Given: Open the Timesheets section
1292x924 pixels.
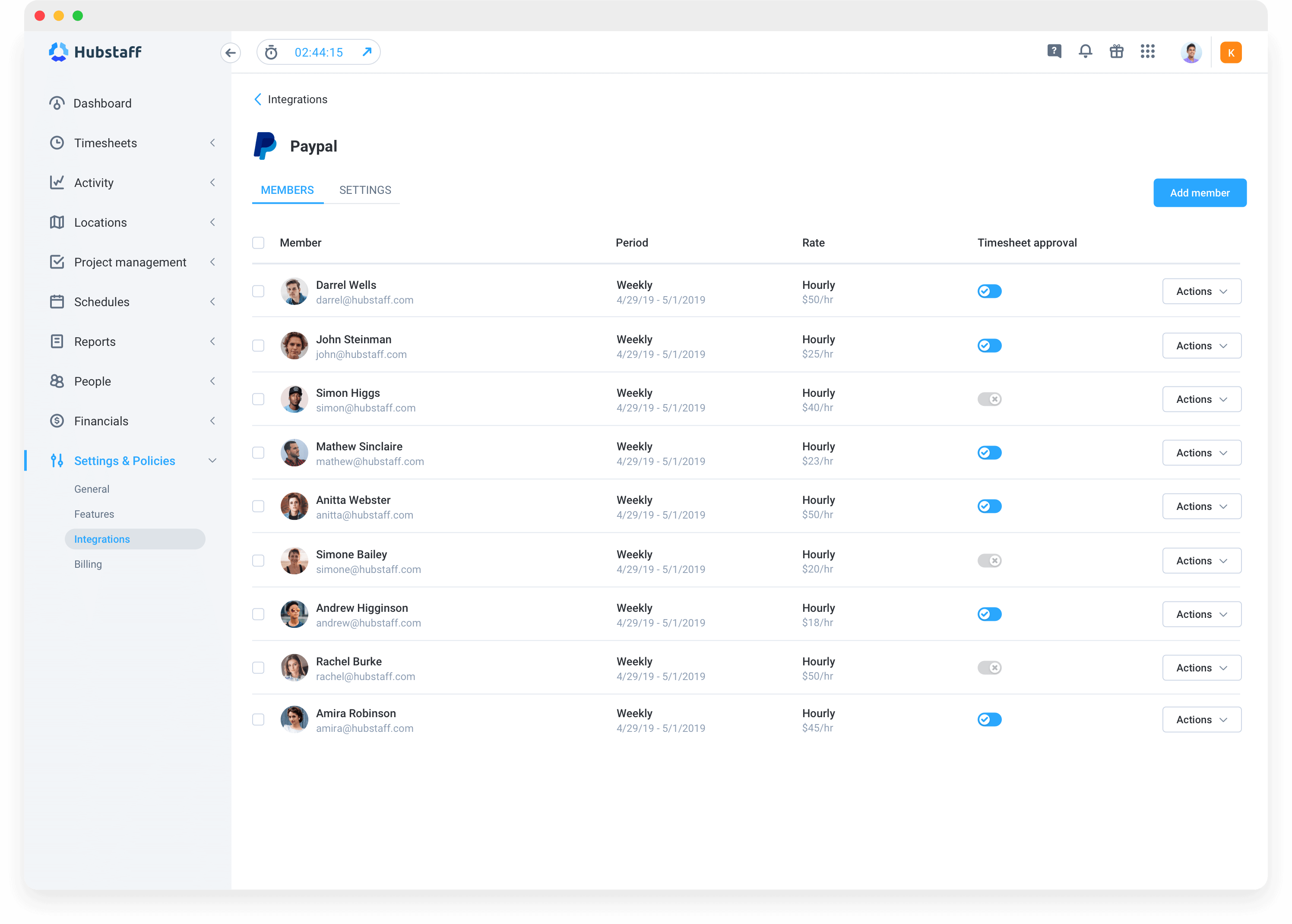Looking at the screenshot, I should (105, 143).
